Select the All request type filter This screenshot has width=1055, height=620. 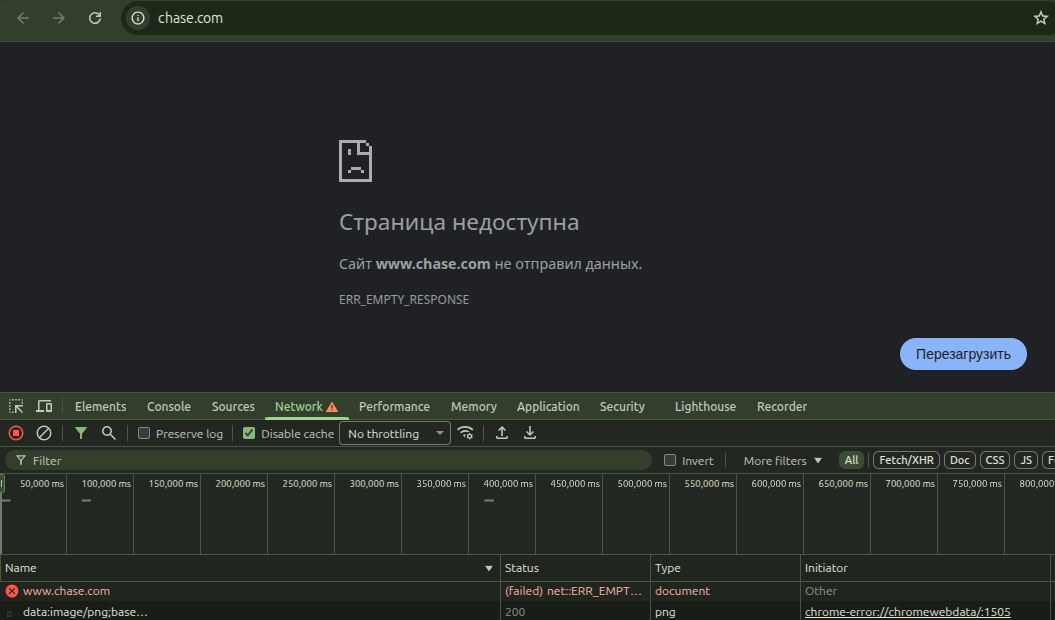point(851,460)
